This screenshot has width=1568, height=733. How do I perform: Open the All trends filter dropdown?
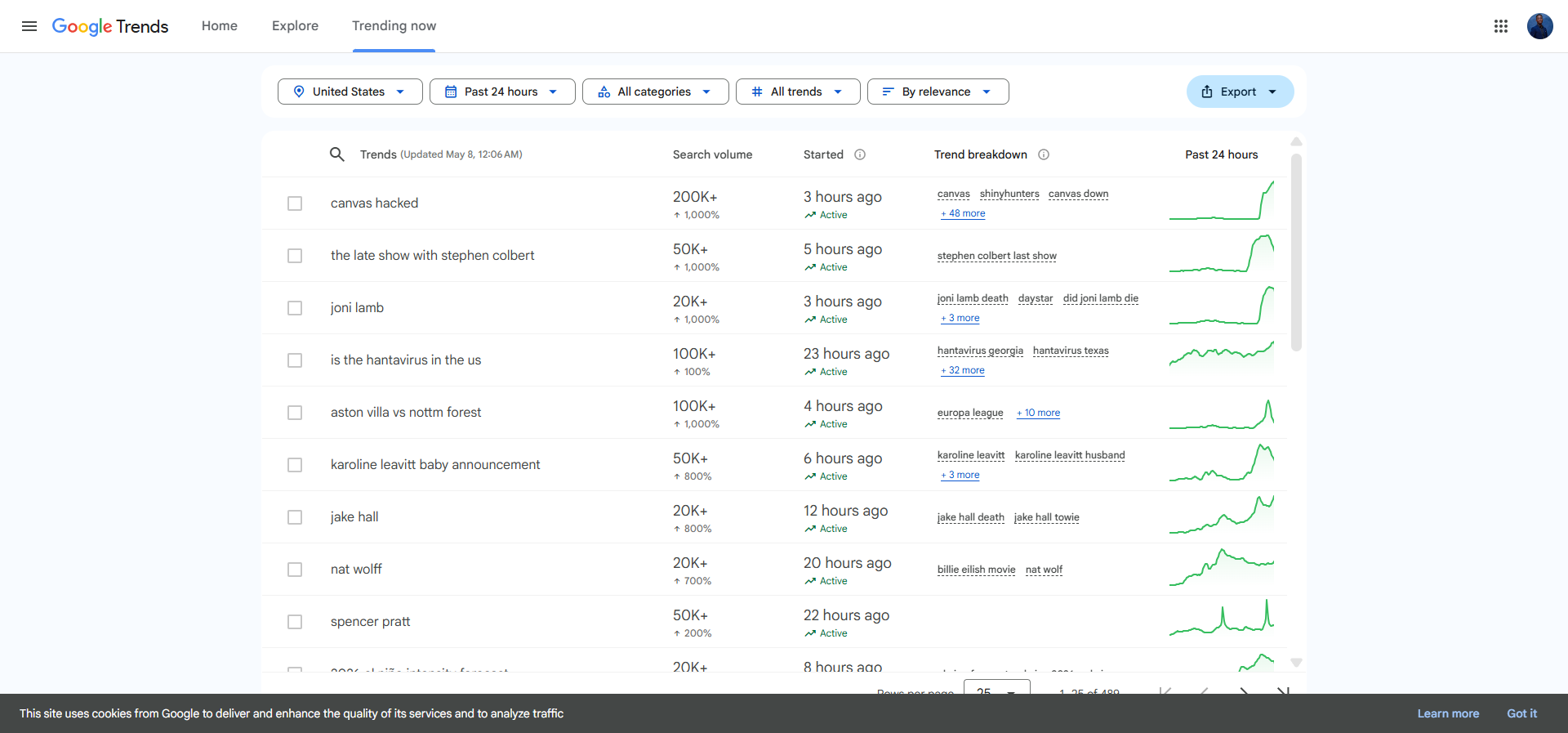click(797, 92)
